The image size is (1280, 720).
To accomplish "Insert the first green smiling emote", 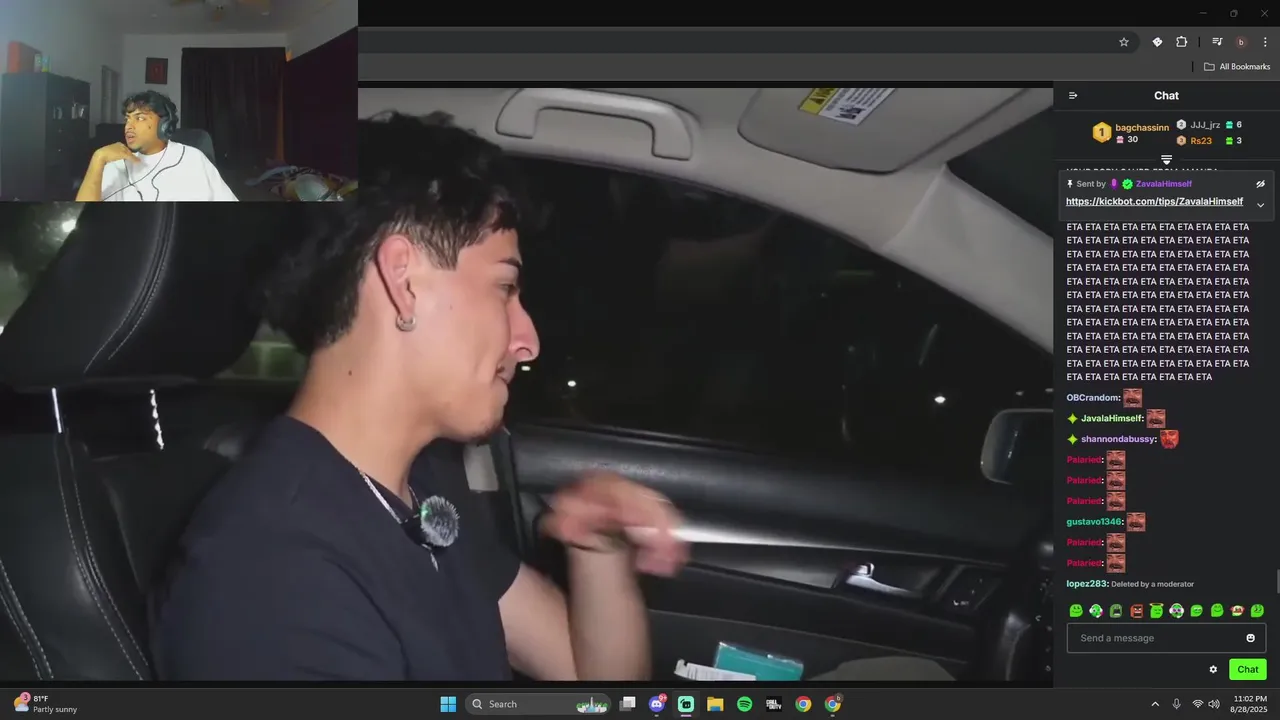I will [x=1076, y=610].
